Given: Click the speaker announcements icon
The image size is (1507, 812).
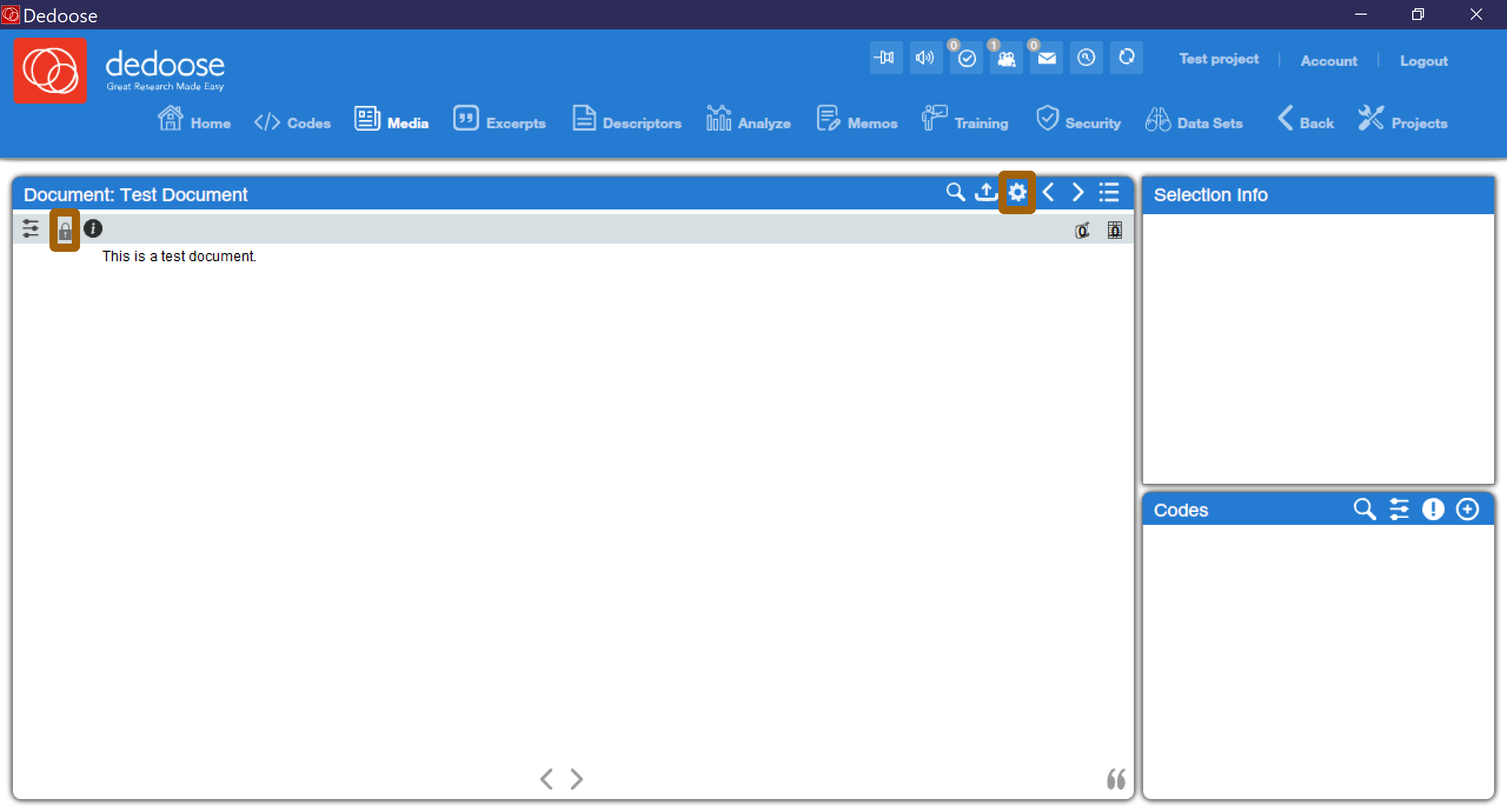Looking at the screenshot, I should click(x=926, y=58).
